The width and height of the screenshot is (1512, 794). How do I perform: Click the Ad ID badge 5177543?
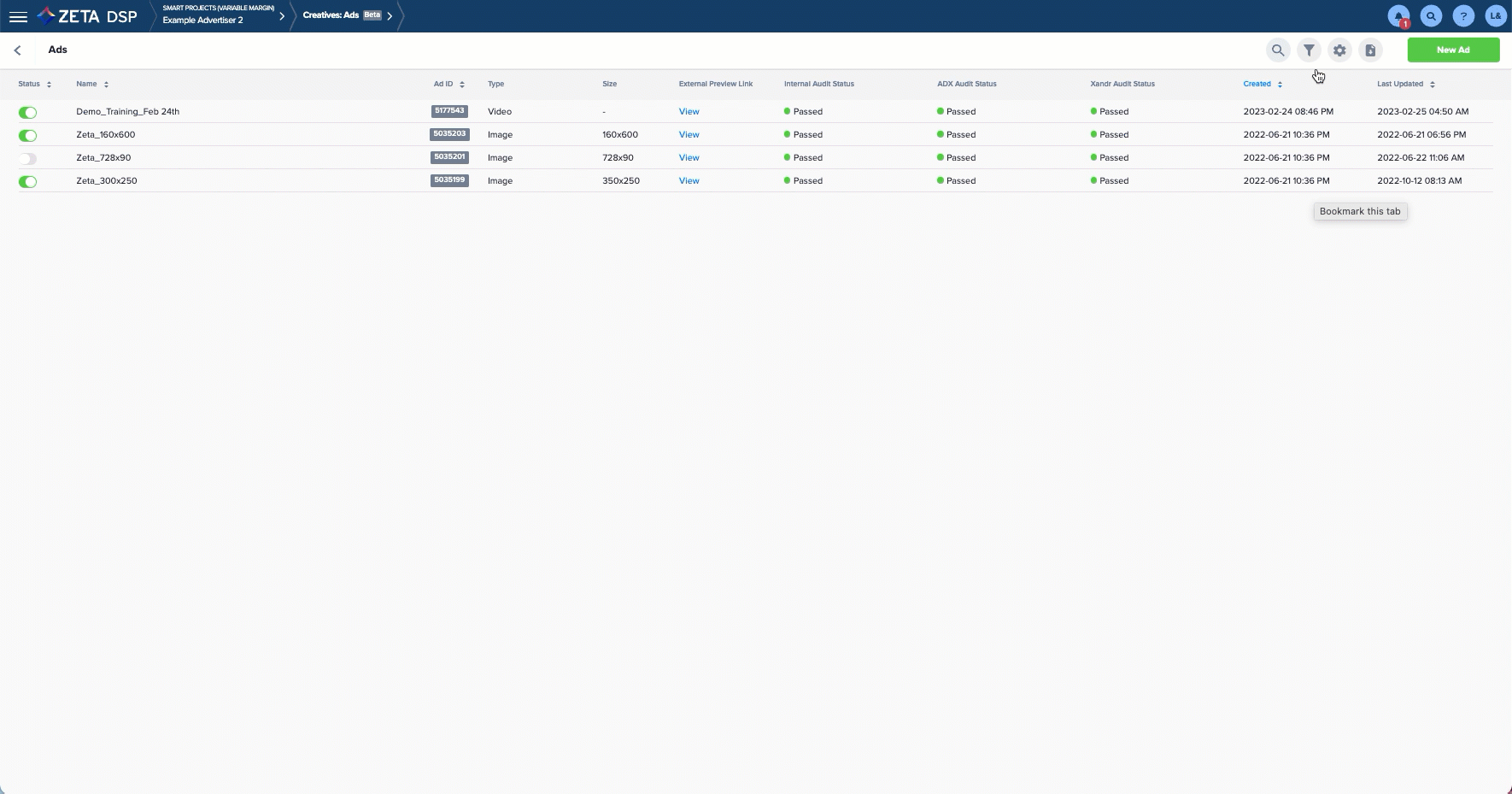coord(449,111)
